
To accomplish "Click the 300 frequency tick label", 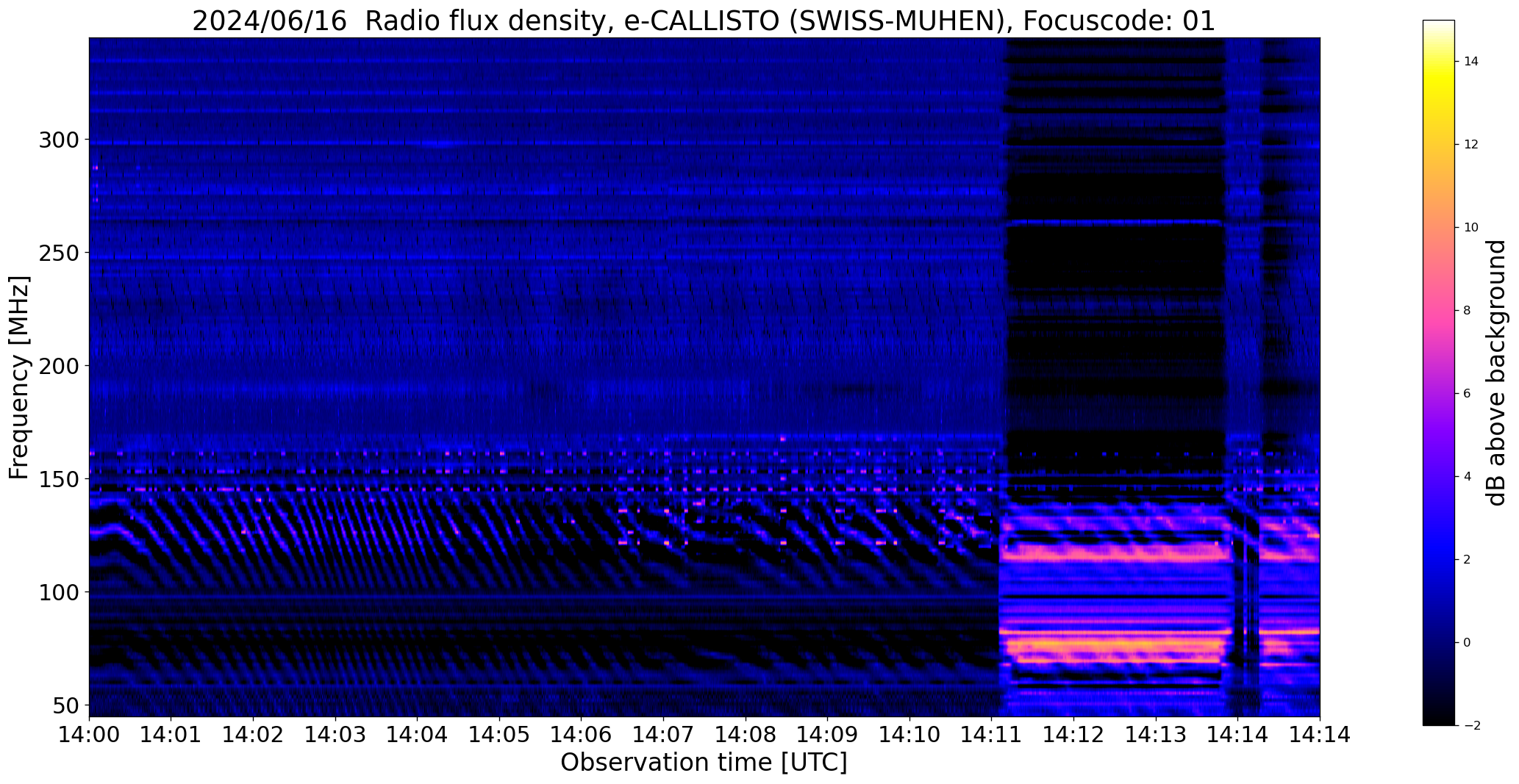I will click(x=57, y=140).
